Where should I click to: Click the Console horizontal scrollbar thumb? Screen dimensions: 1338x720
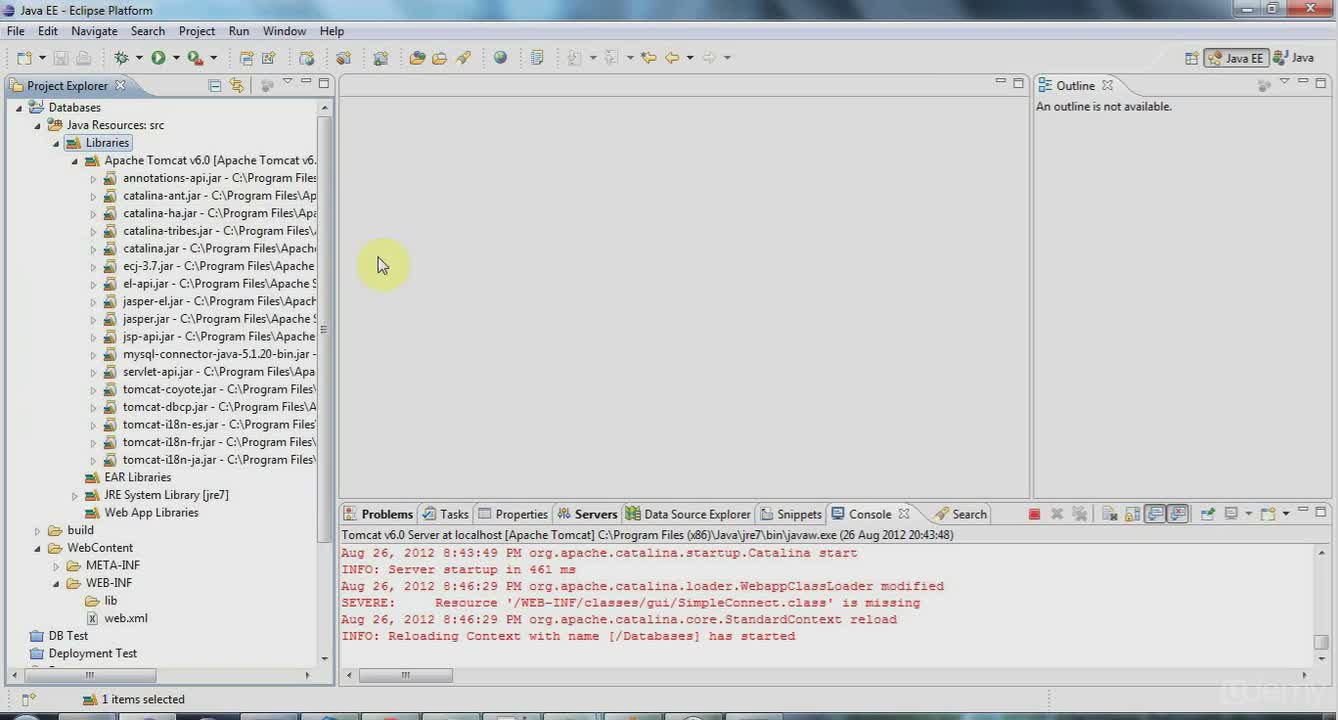(405, 675)
